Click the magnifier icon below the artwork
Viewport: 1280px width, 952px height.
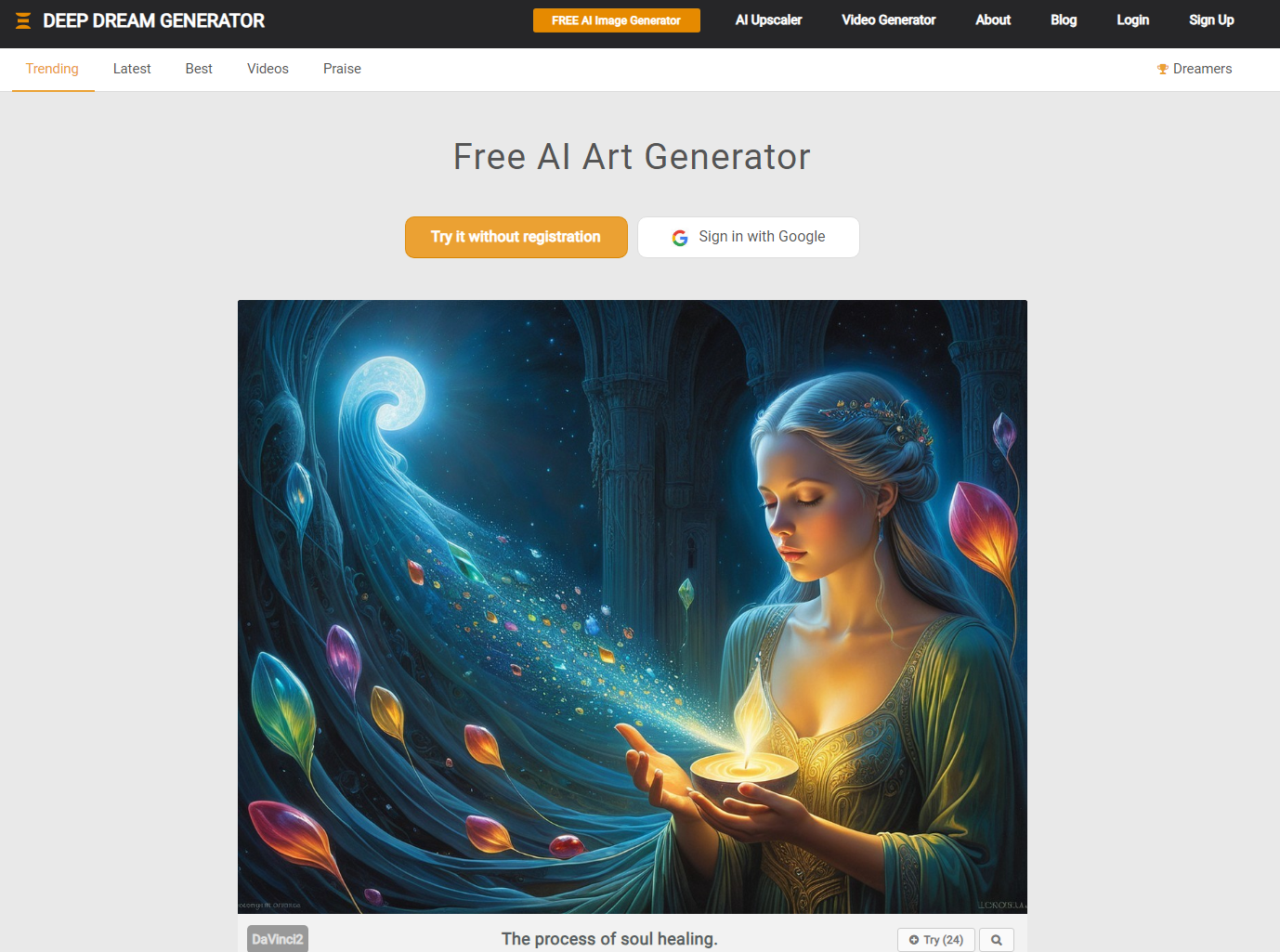996,940
